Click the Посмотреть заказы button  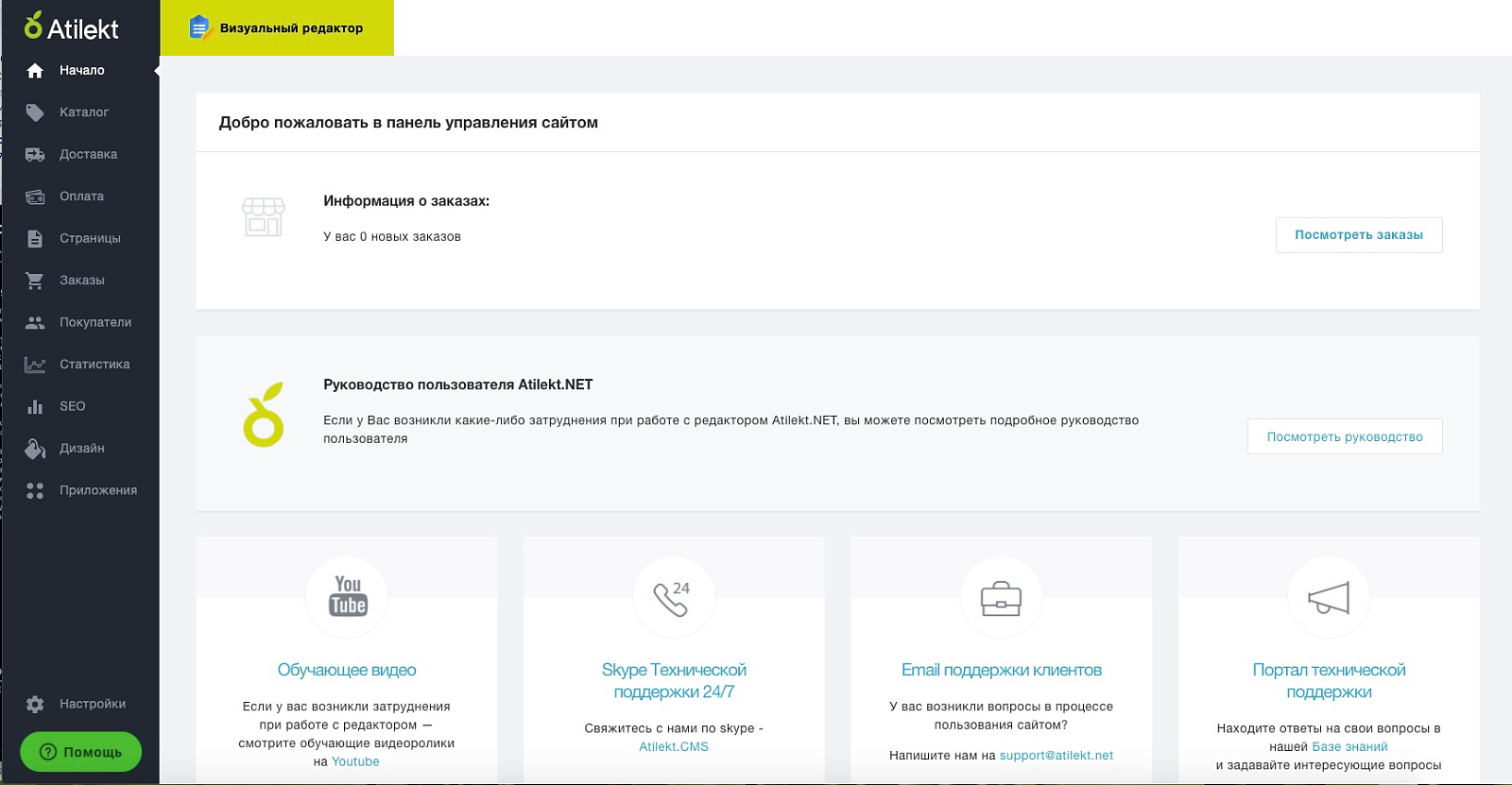click(1359, 235)
